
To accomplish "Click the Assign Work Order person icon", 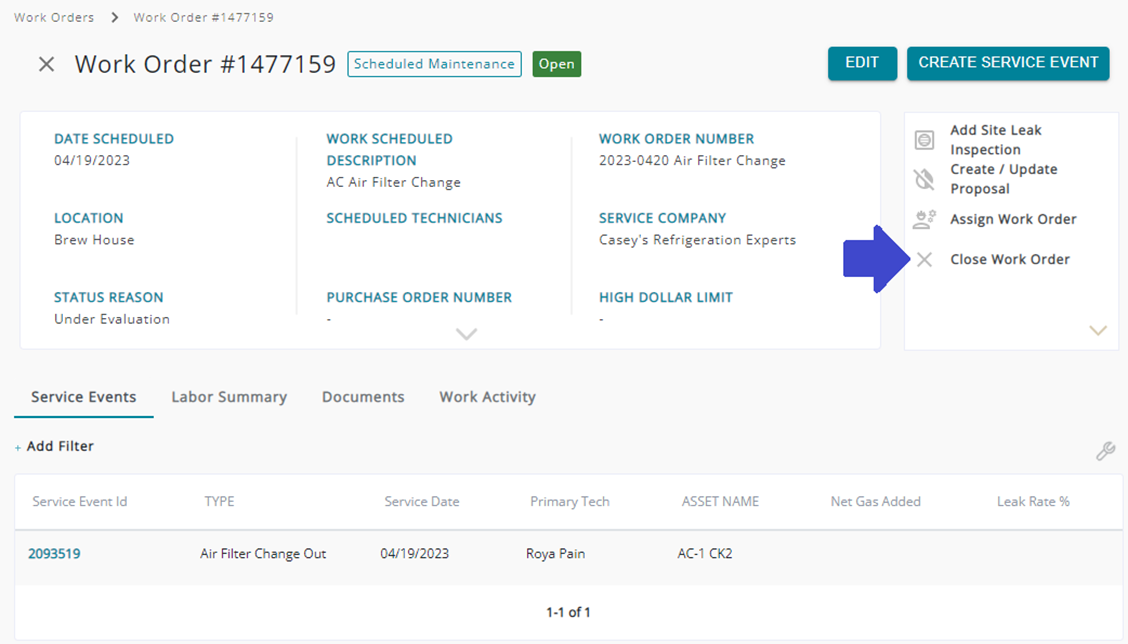I will [x=924, y=219].
